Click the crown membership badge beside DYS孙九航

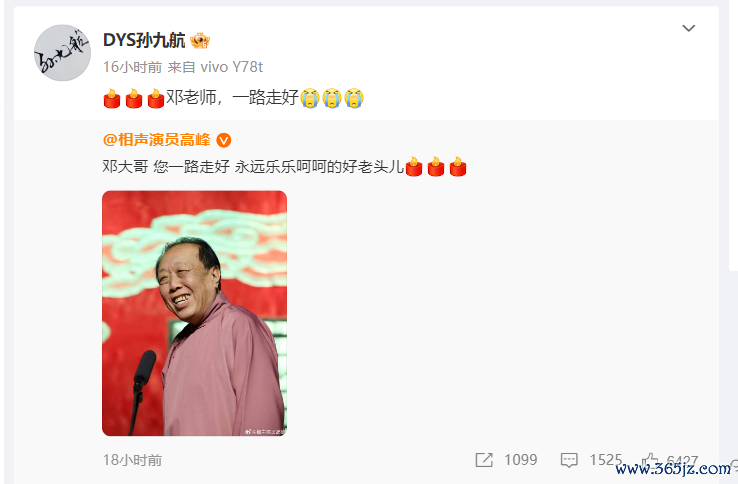tap(200, 41)
